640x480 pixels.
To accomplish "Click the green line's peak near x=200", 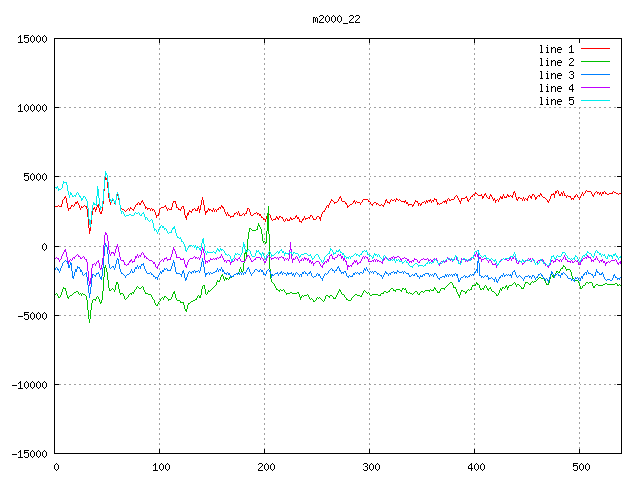I will (268, 207).
